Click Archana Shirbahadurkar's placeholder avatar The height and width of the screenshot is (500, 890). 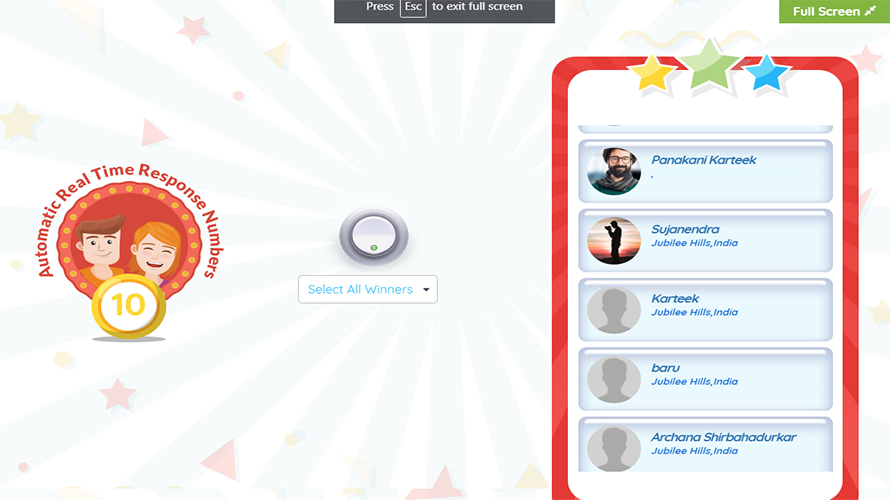[x=614, y=448]
